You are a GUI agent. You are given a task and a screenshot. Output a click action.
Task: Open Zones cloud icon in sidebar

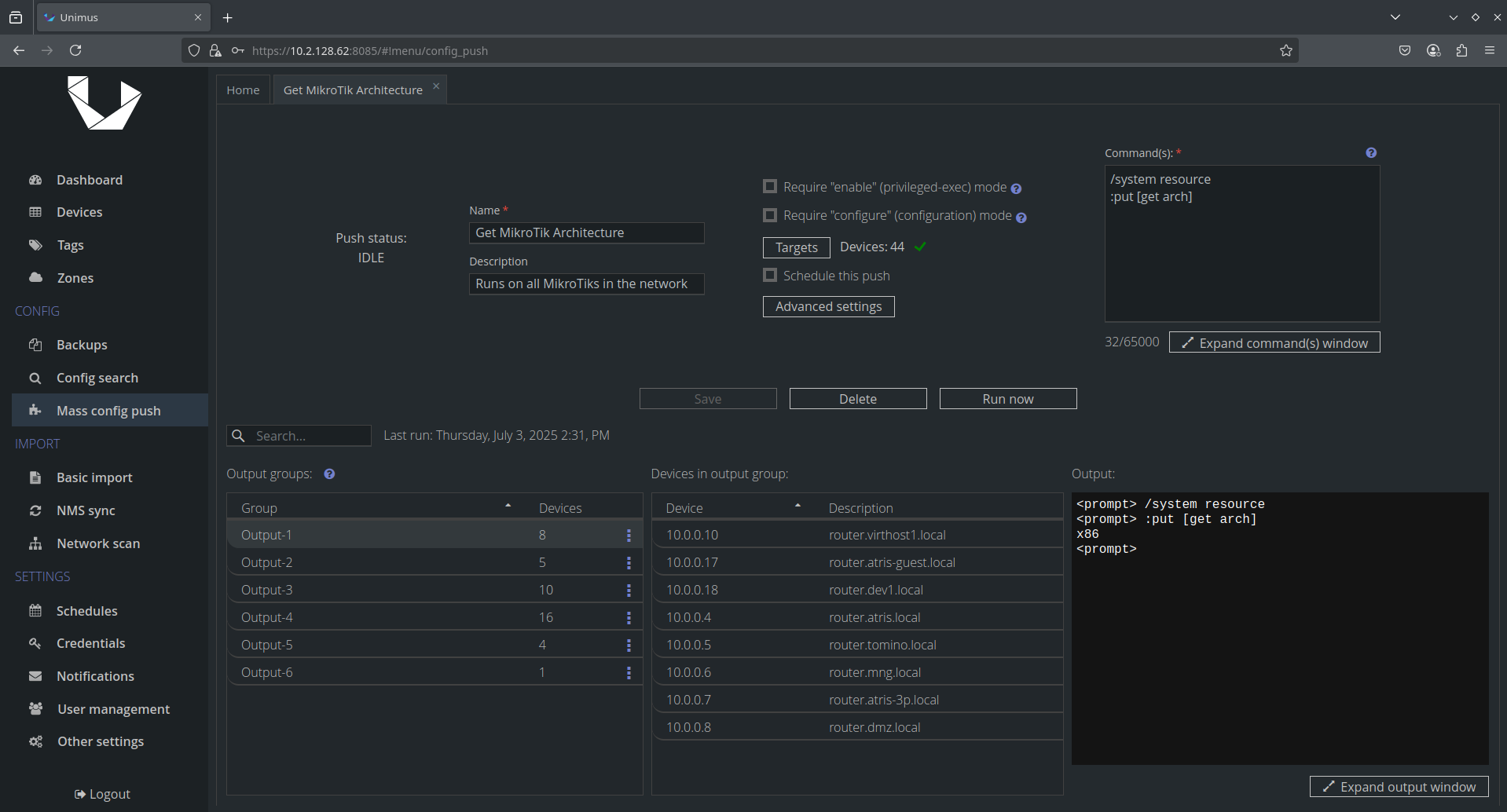tap(35, 277)
